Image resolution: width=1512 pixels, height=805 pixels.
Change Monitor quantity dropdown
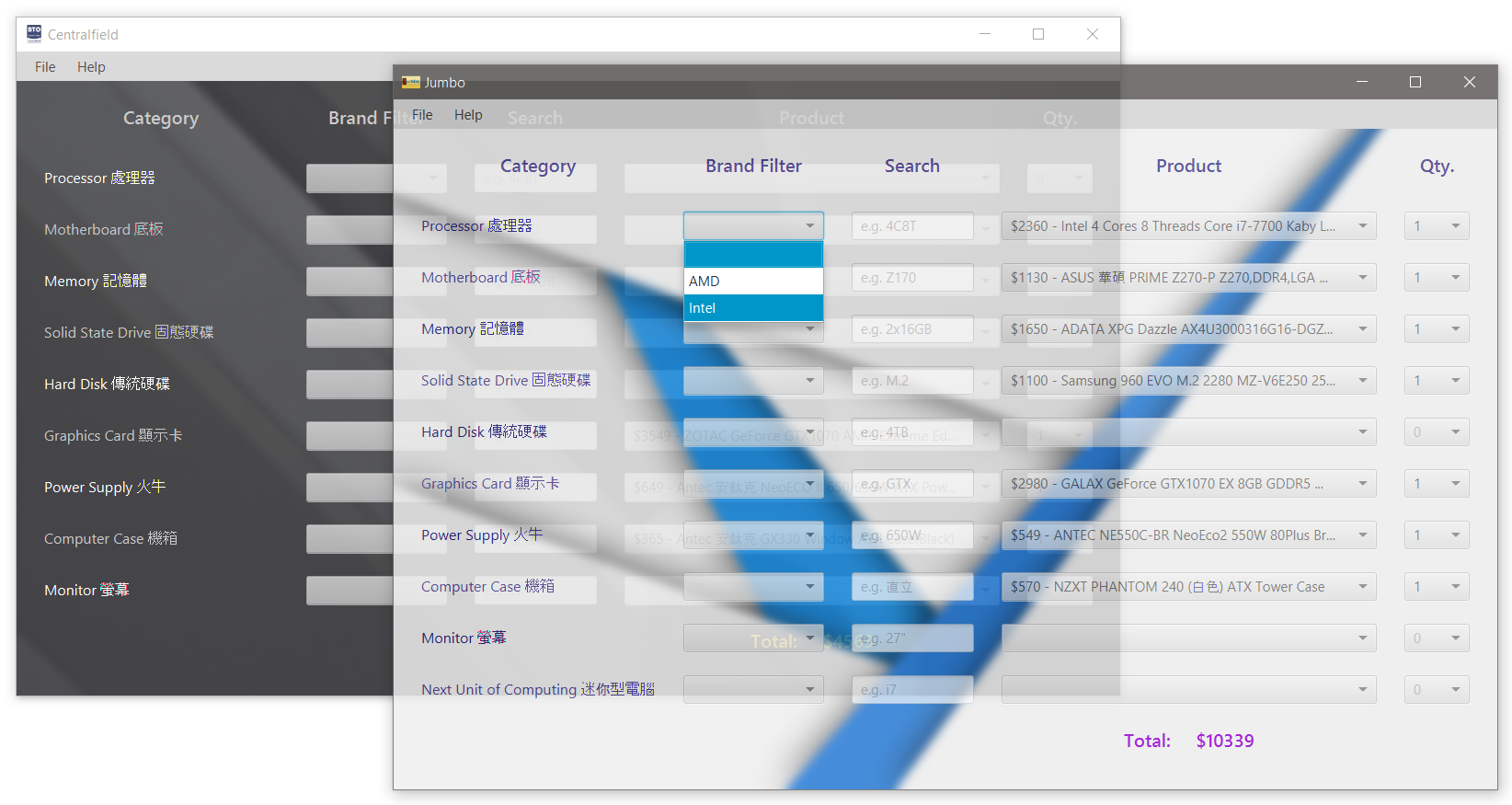click(1437, 638)
